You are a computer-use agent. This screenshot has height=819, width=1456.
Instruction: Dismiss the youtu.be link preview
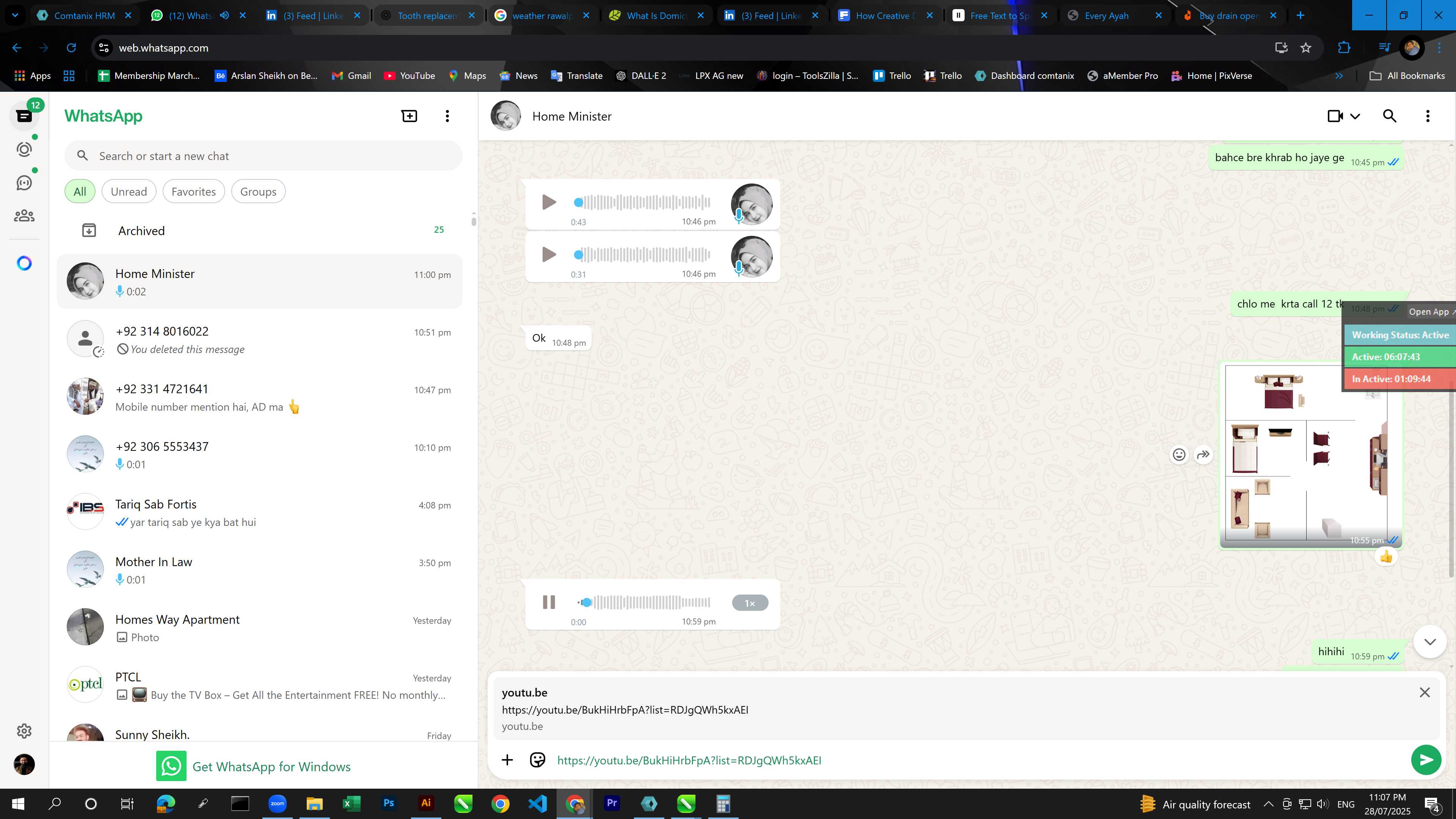[x=1425, y=693]
